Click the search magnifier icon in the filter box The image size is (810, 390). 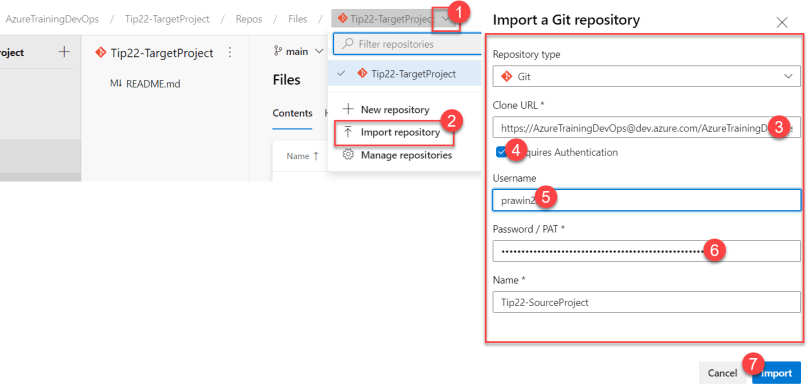click(x=349, y=44)
